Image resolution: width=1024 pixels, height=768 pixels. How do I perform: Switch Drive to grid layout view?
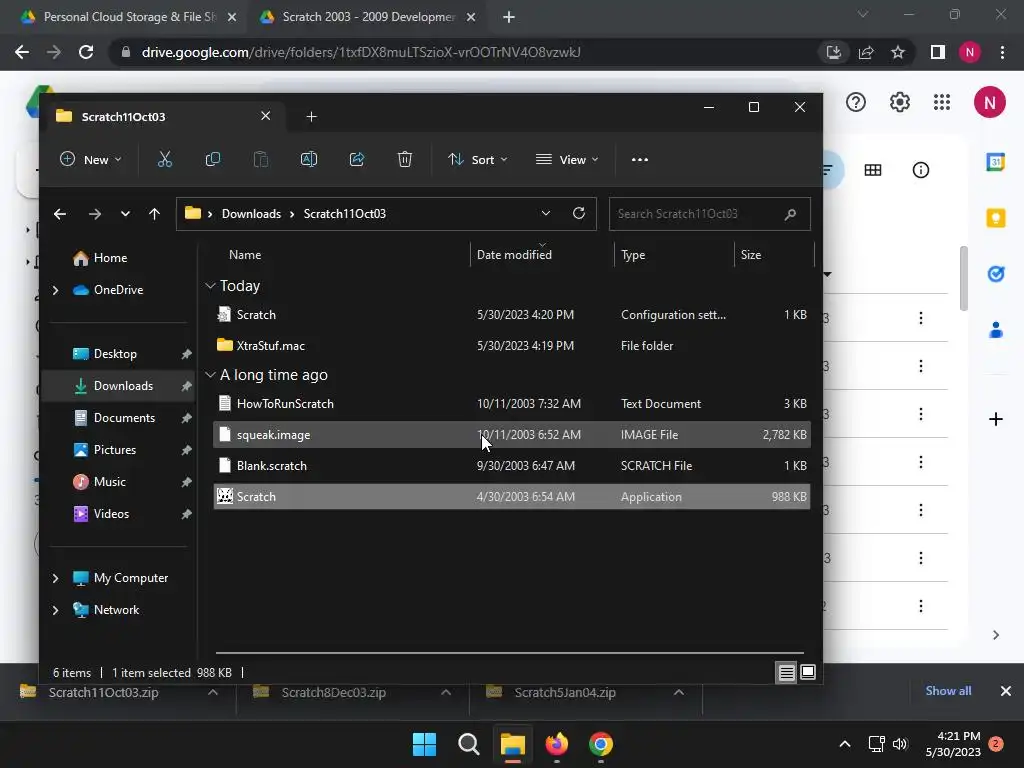click(872, 170)
